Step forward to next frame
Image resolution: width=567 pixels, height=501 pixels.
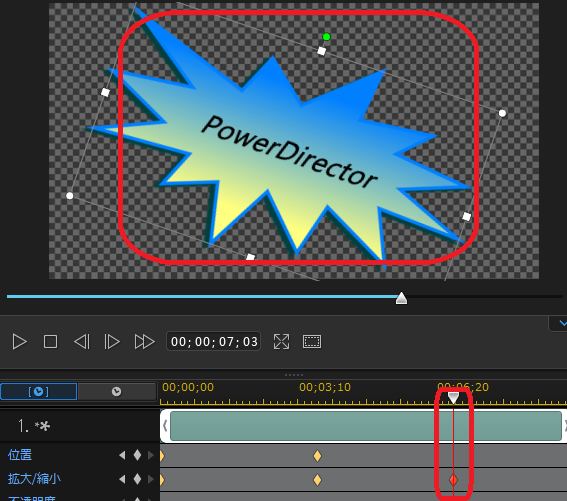coord(112,342)
